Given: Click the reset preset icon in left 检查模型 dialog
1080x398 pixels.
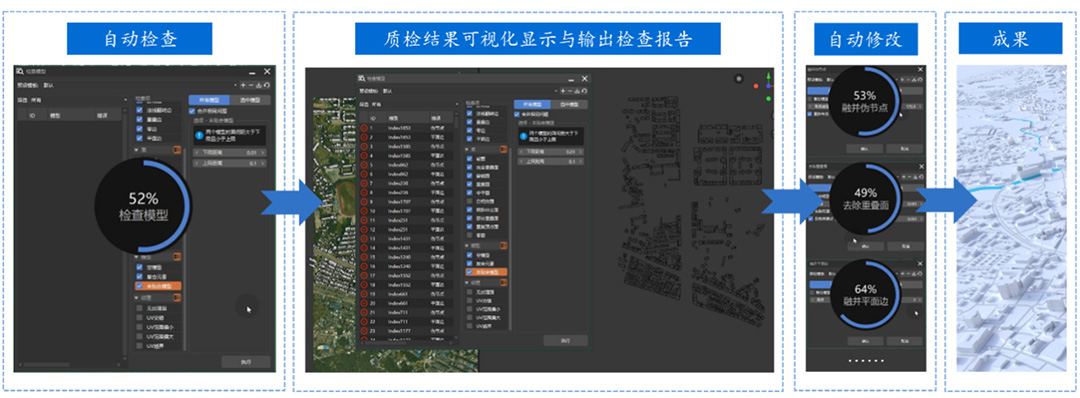Looking at the screenshot, I should coord(266,85).
